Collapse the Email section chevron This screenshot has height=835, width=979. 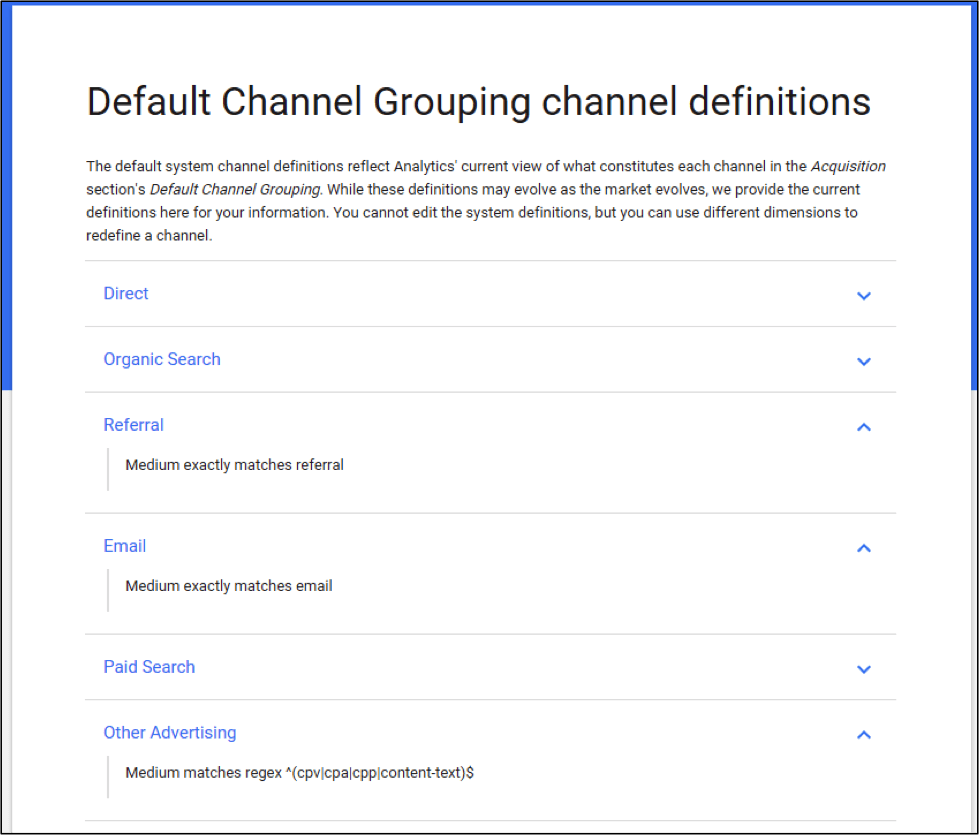pos(863,548)
